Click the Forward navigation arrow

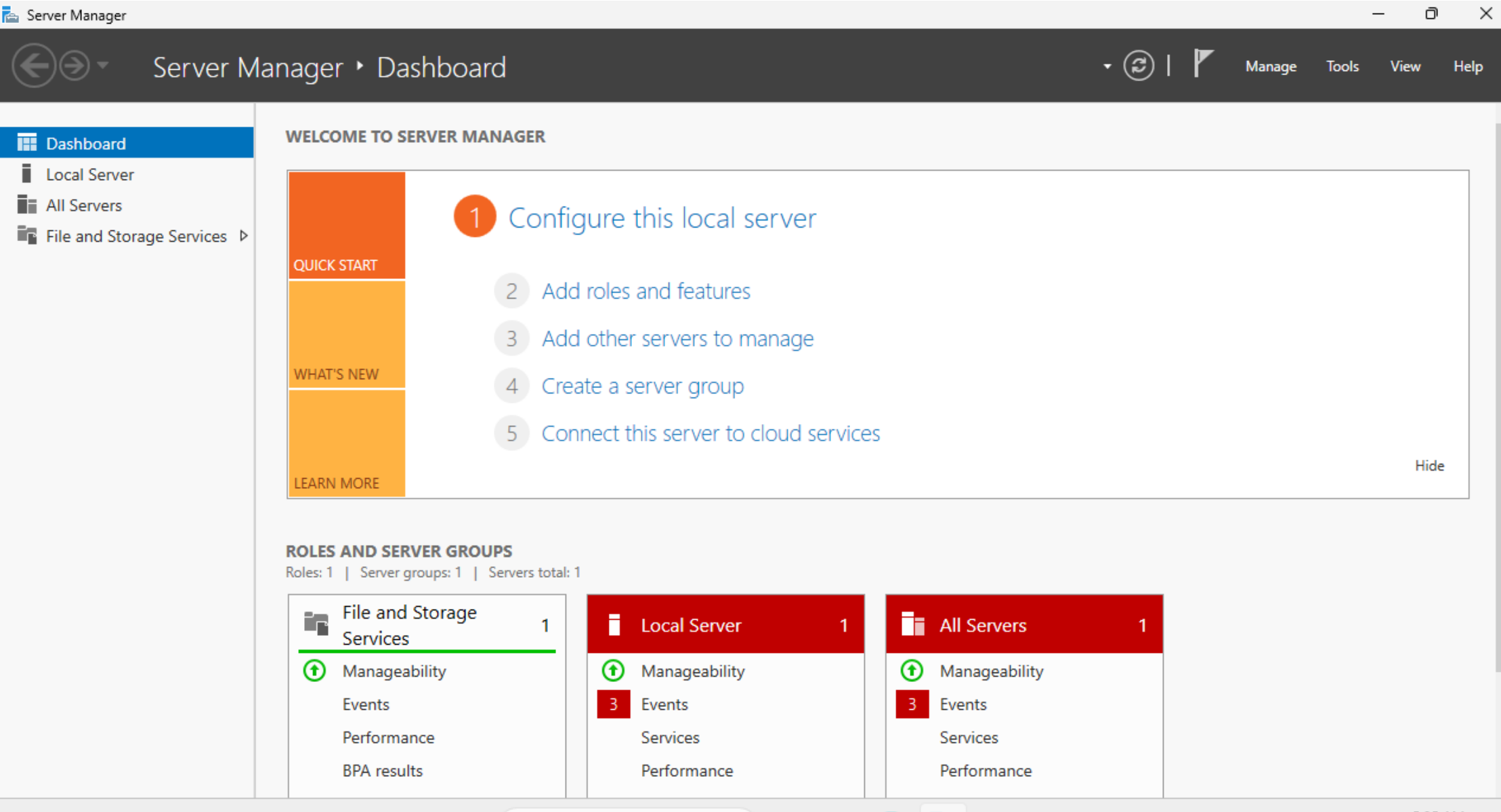(x=74, y=66)
